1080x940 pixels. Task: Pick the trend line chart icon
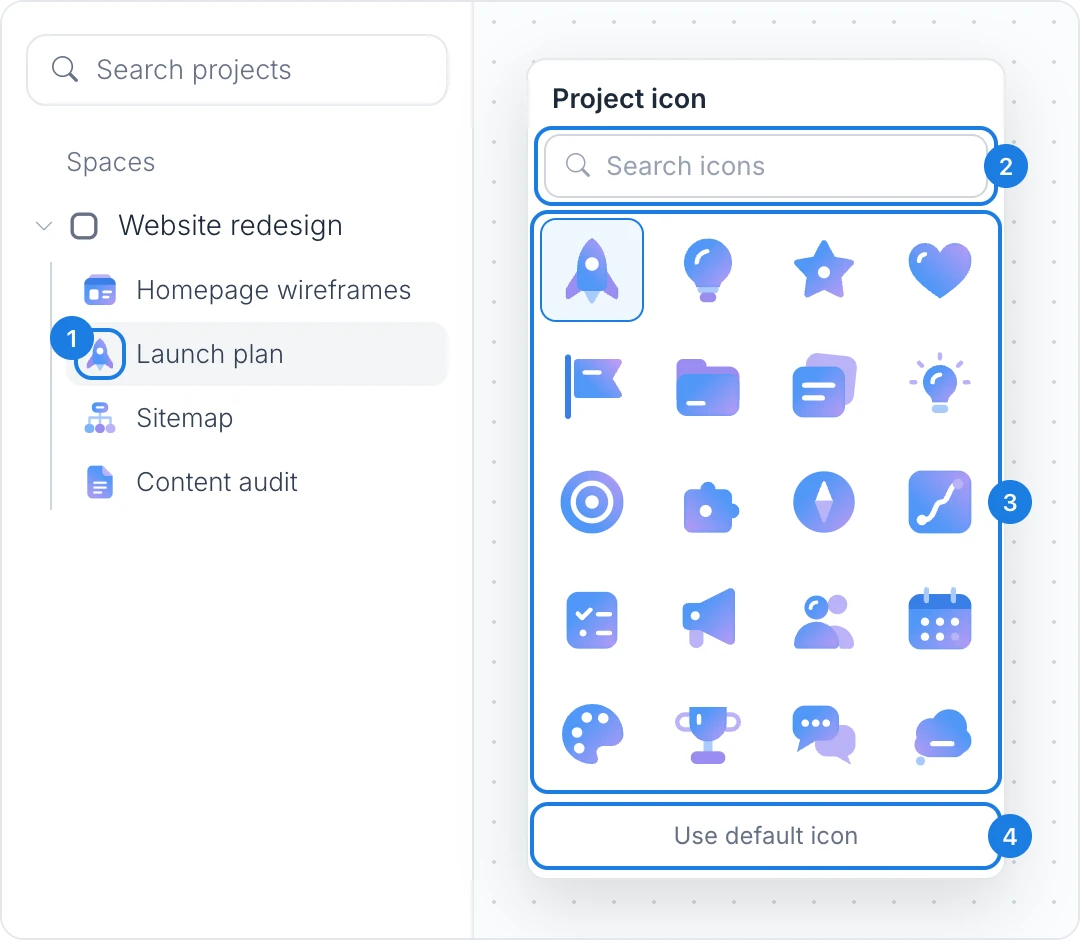939,502
